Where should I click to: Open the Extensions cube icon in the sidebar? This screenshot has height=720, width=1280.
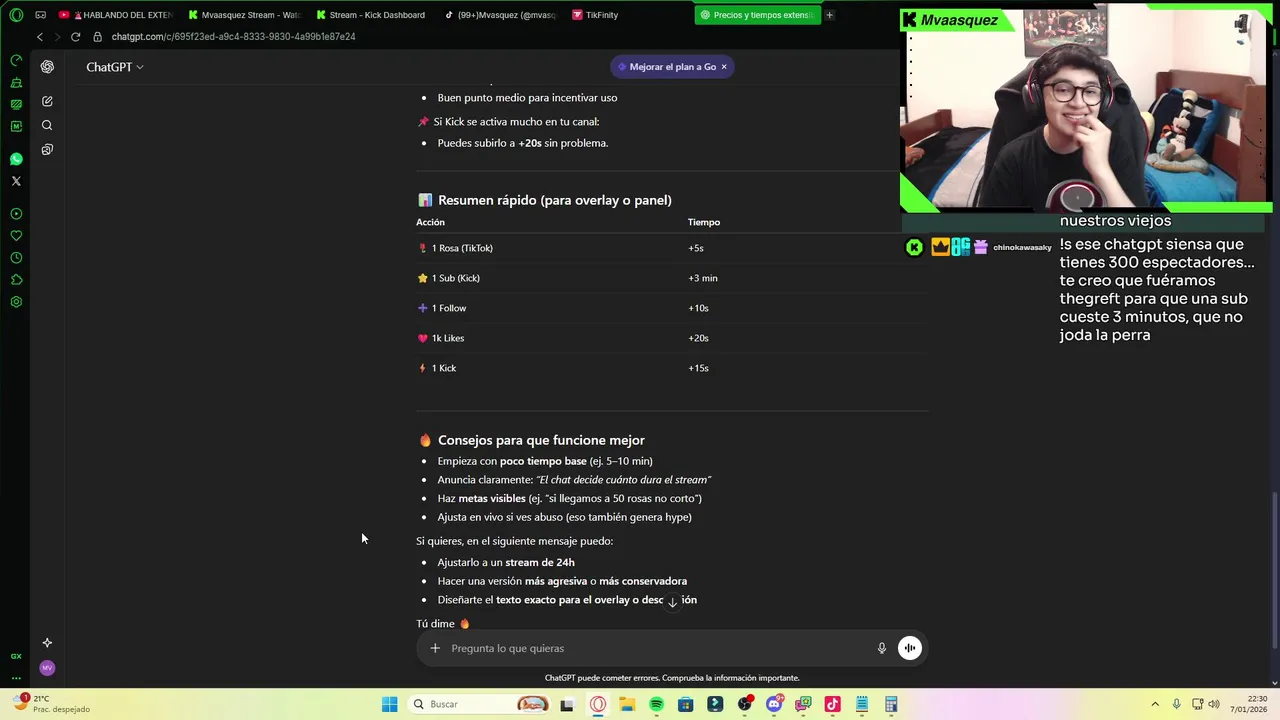(16, 280)
